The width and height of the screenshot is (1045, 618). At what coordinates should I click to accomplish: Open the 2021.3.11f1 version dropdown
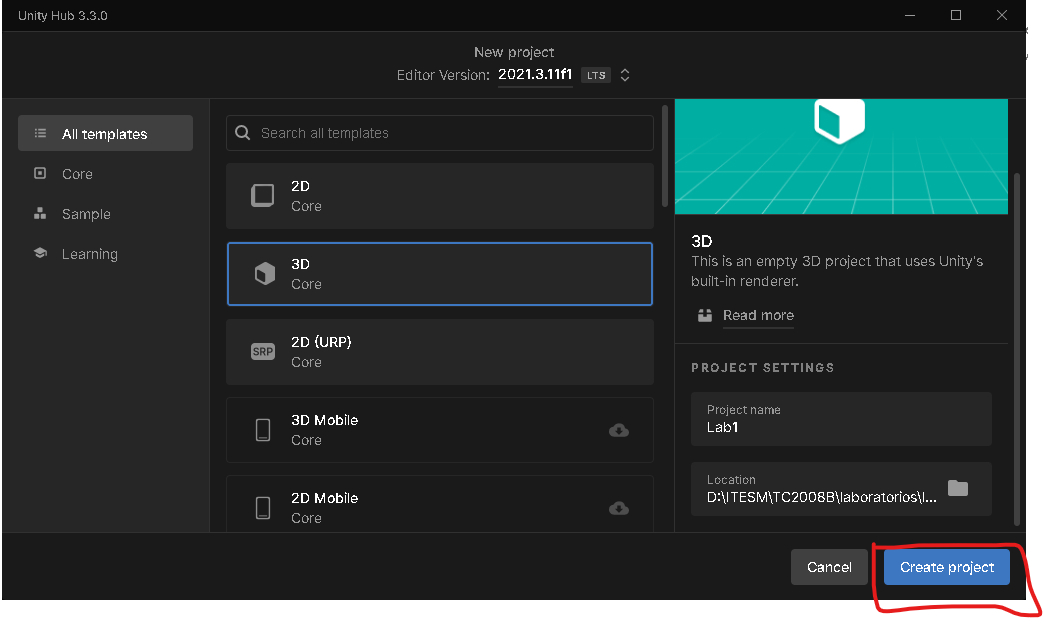click(x=535, y=75)
